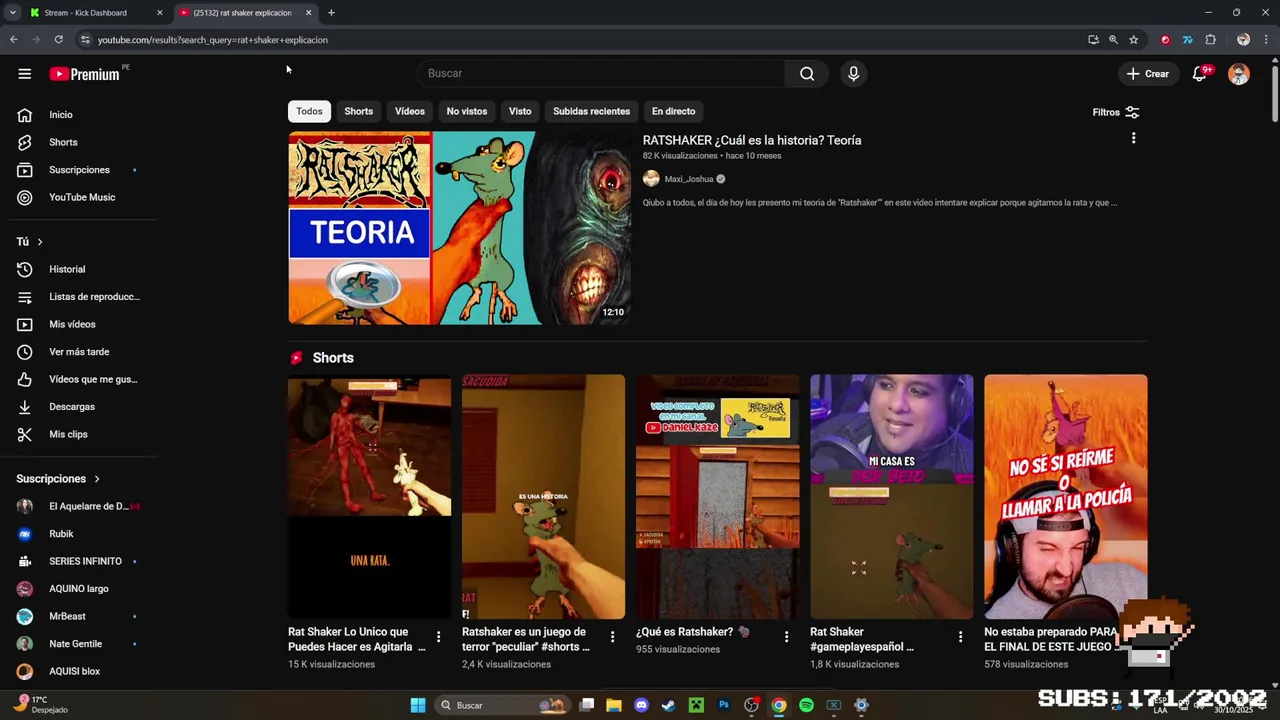Open YouTube Music in the sidebar
This screenshot has width=1280, height=720.
coord(80,197)
